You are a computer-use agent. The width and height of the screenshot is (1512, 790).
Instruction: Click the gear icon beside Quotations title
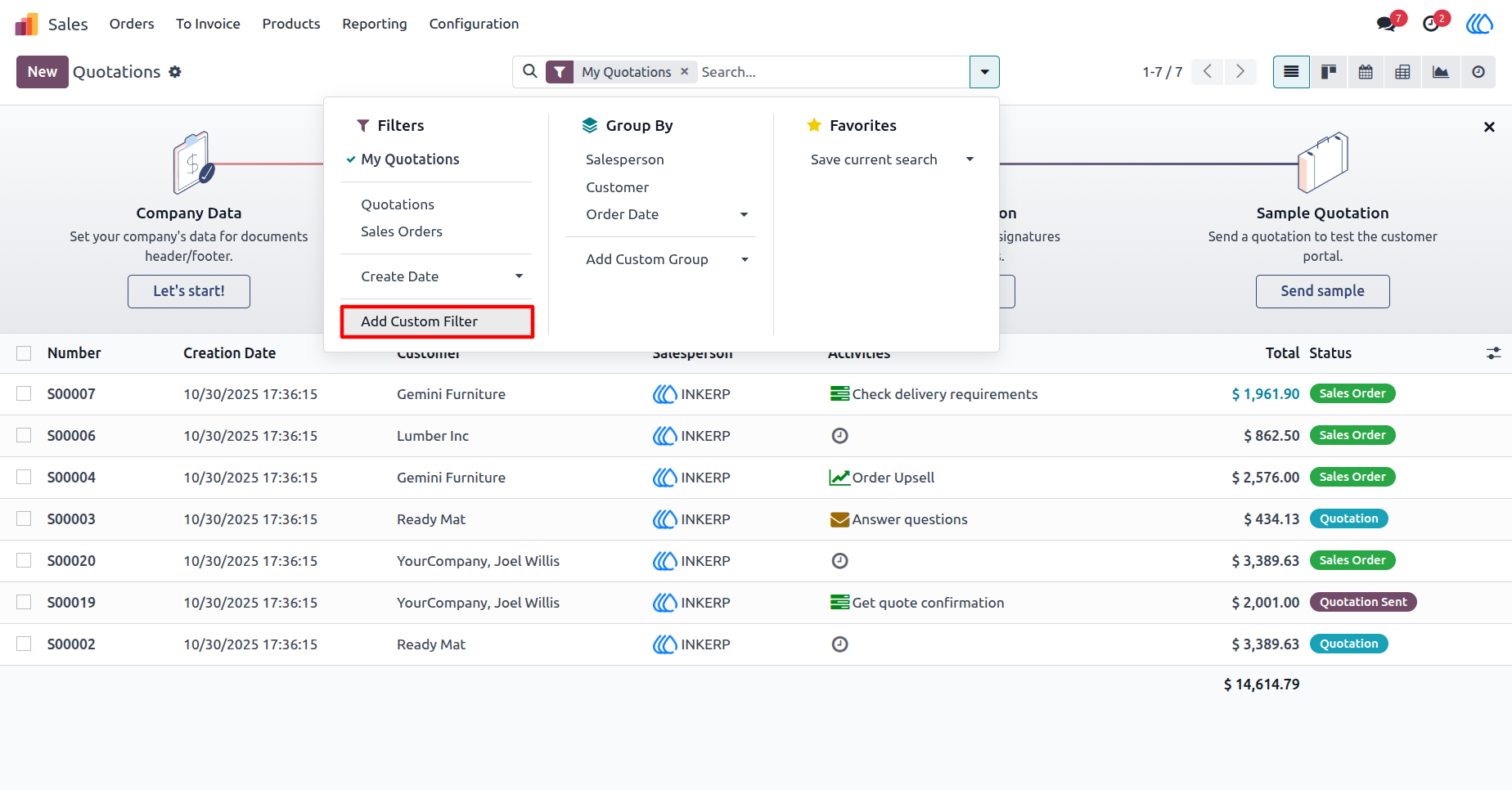[x=175, y=72]
